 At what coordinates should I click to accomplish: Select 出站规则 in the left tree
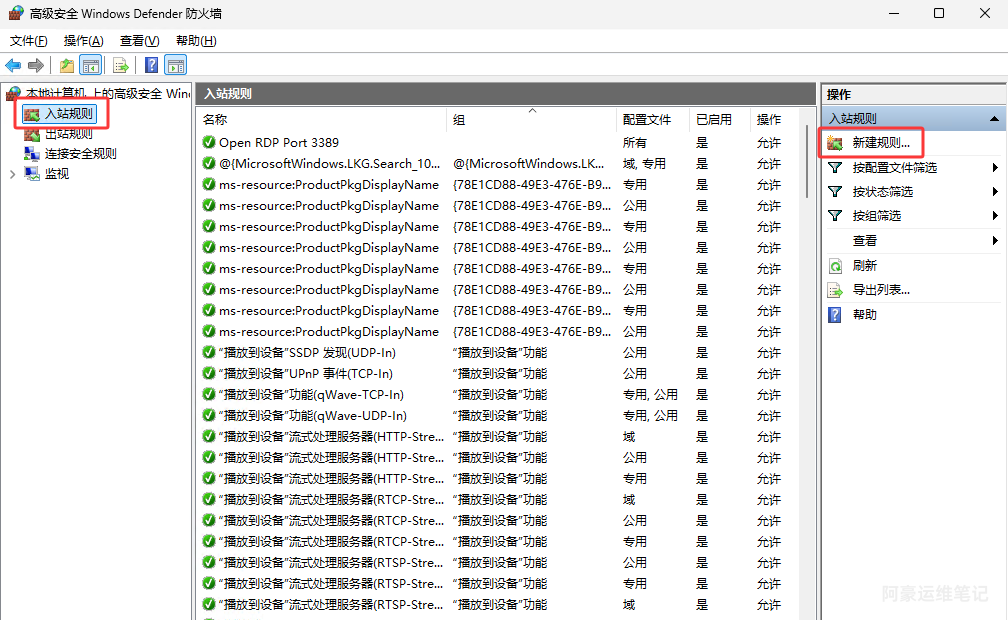(68, 134)
